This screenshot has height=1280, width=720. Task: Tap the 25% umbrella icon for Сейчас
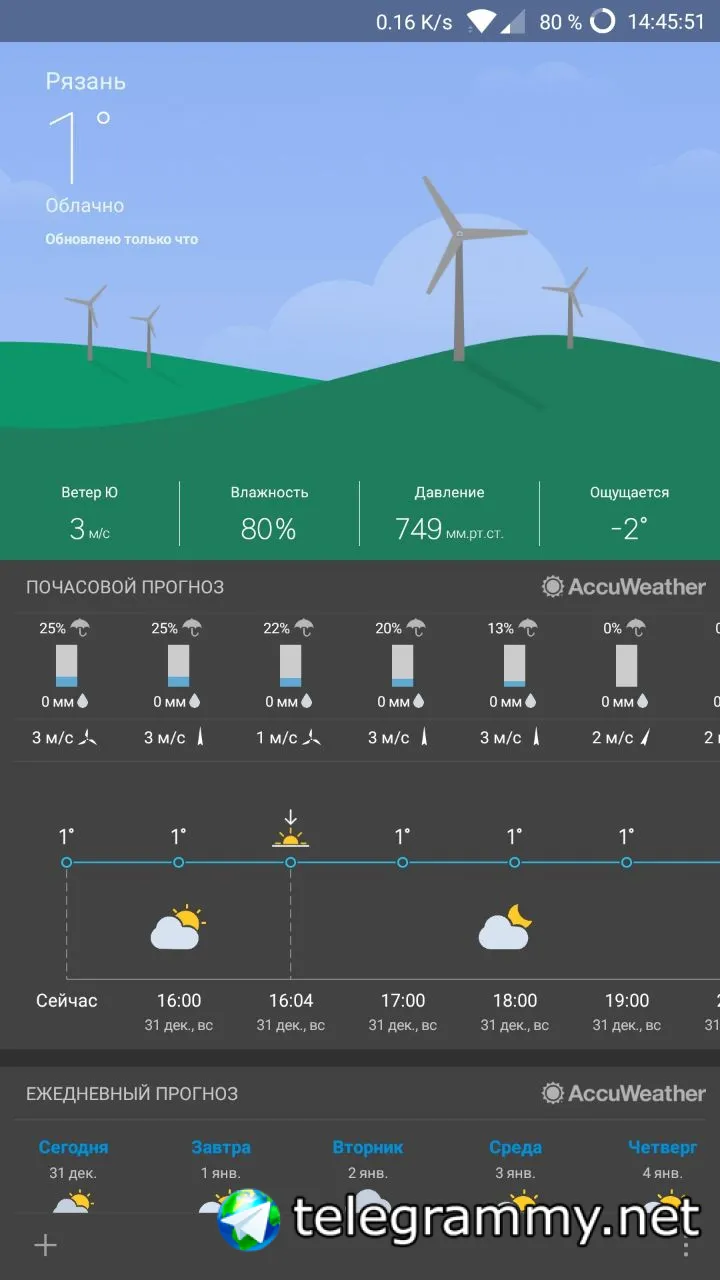(x=80, y=628)
